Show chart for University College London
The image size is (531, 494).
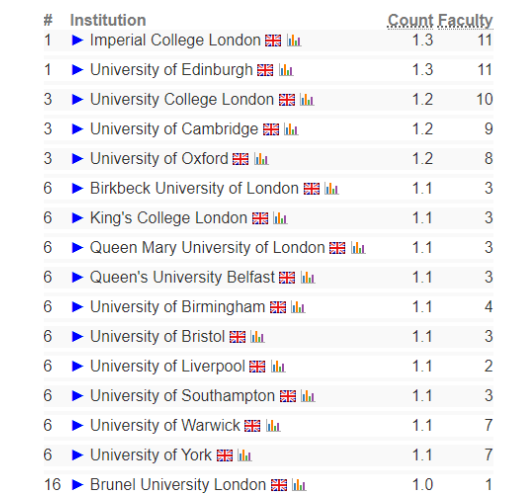[307, 100]
